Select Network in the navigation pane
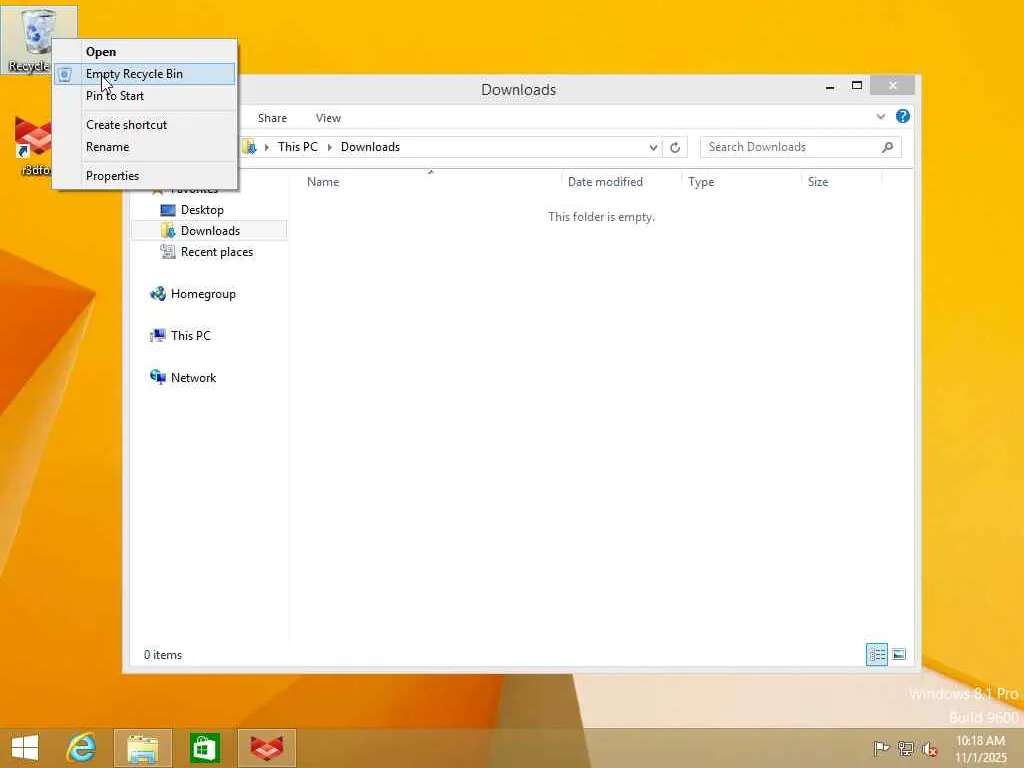 pyautogui.click(x=193, y=377)
